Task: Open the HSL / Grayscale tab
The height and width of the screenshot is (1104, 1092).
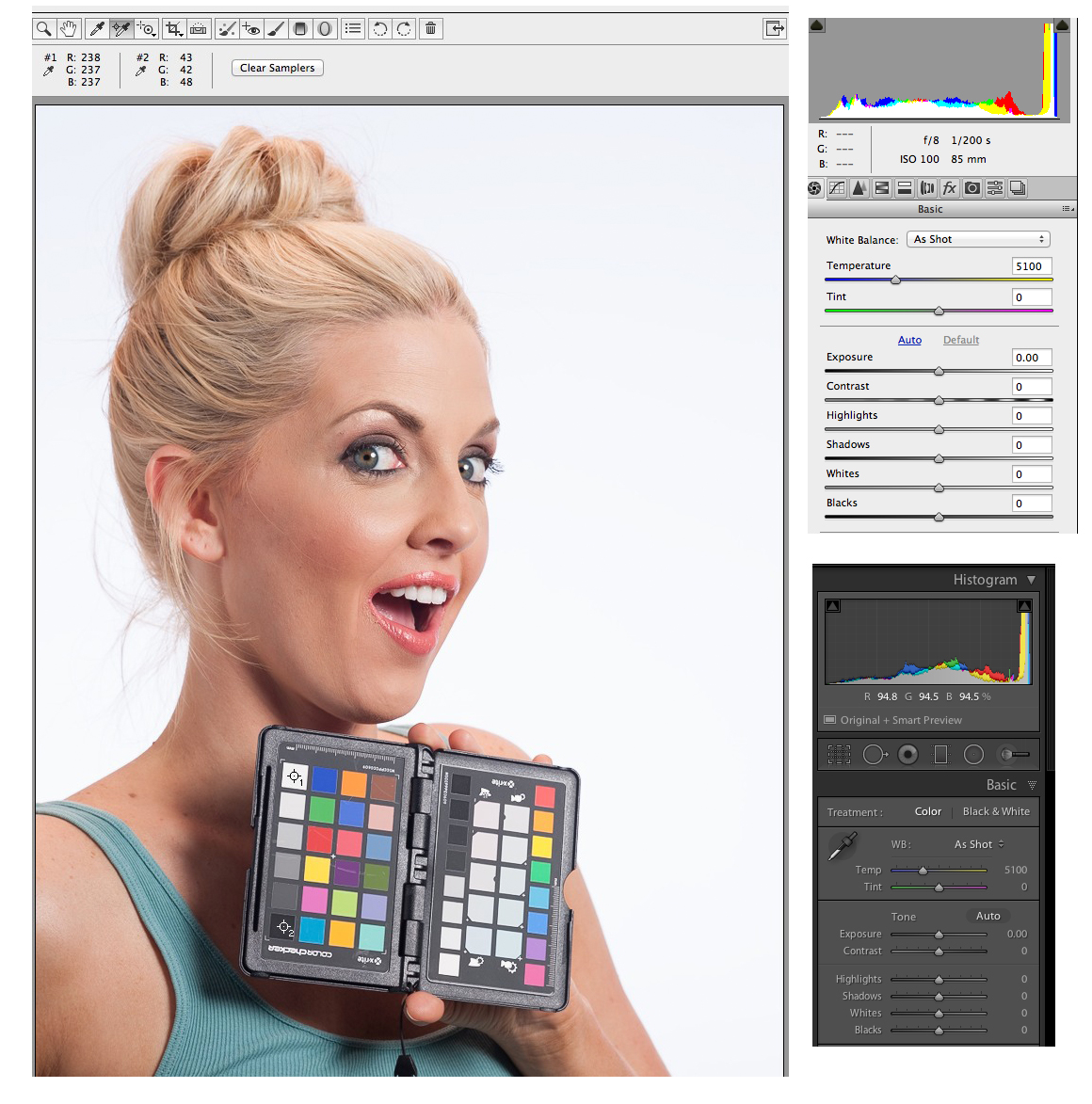Action: coord(882,188)
